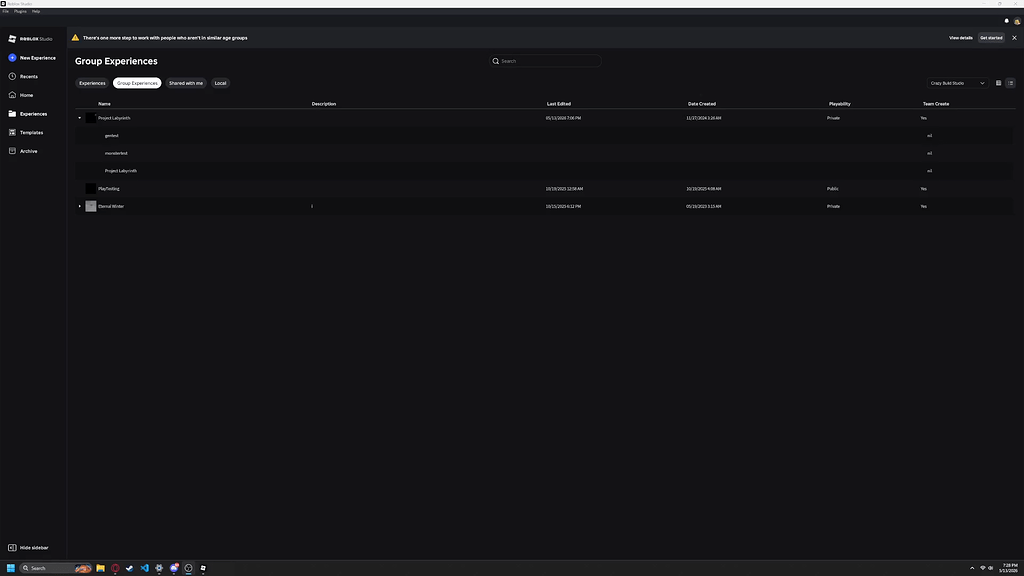
Task: Sort by the Last Edited column header
Action: [x=559, y=104]
